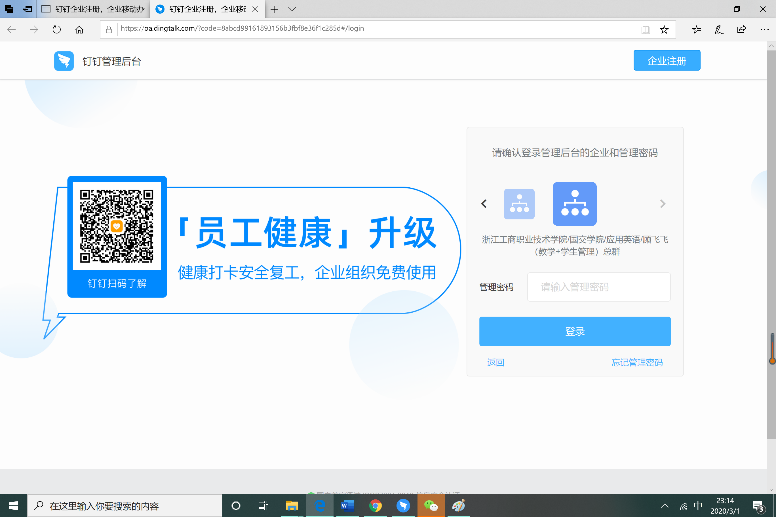This screenshot has width=776, height=517.
Task: Click the blue 登录 login button
Action: click(x=574, y=331)
